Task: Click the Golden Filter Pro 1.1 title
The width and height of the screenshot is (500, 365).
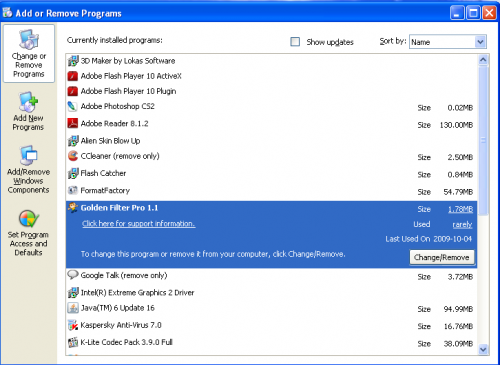Action: coord(119,208)
